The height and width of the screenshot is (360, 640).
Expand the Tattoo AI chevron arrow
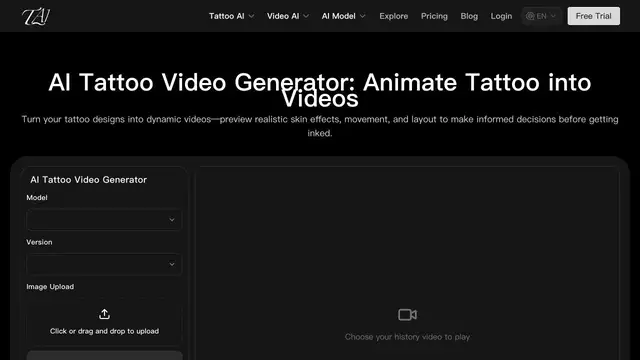251,16
